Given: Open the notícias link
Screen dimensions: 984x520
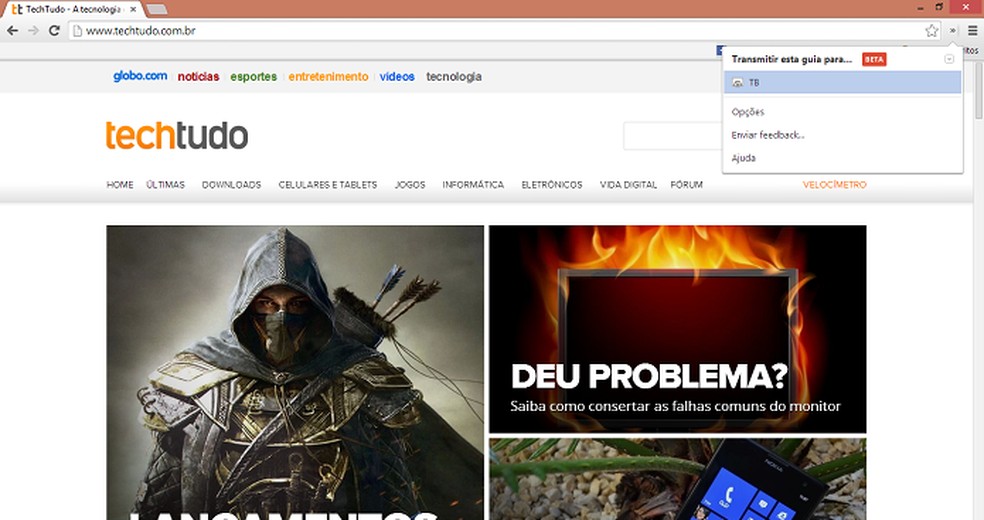Looking at the screenshot, I should point(198,77).
